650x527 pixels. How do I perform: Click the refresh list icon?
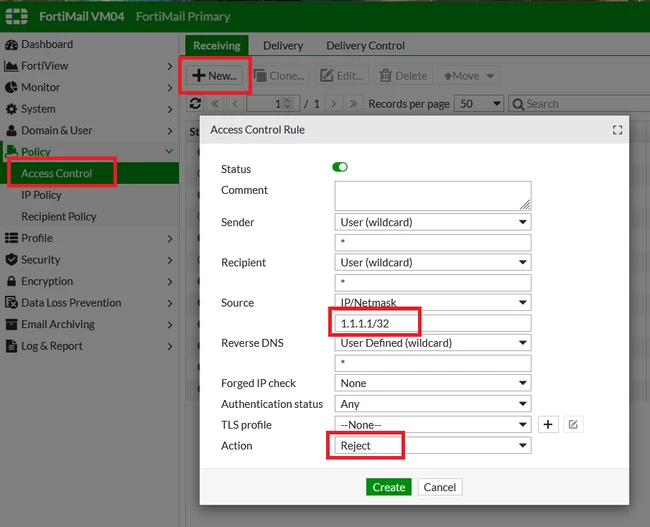[195, 103]
